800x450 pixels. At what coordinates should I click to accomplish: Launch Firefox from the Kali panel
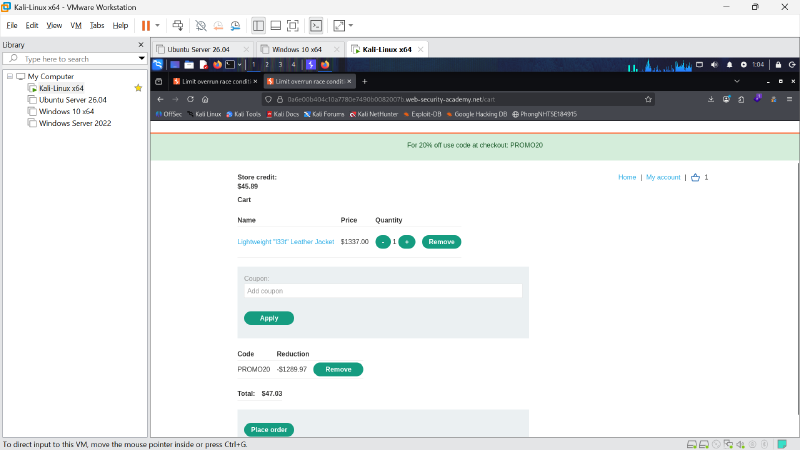217,65
